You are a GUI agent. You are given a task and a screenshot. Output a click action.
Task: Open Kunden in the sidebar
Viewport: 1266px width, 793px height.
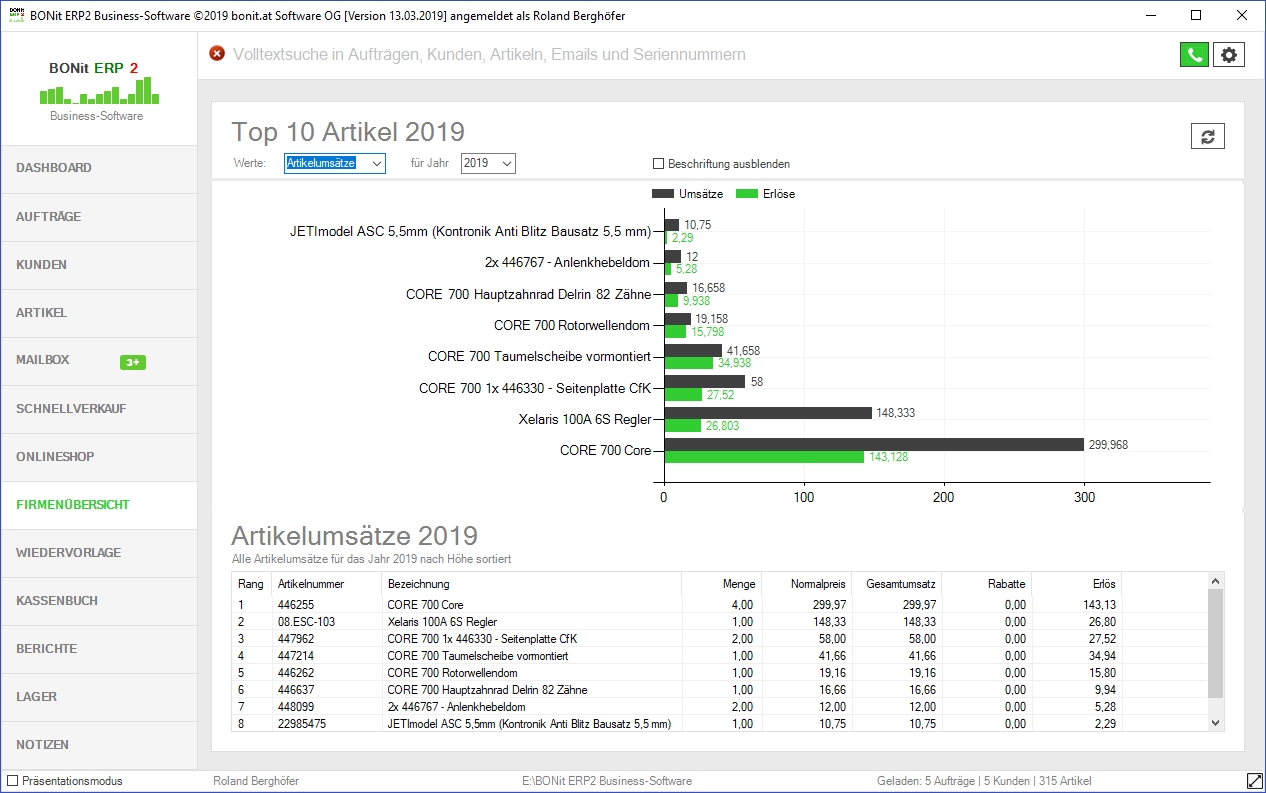tap(98, 265)
